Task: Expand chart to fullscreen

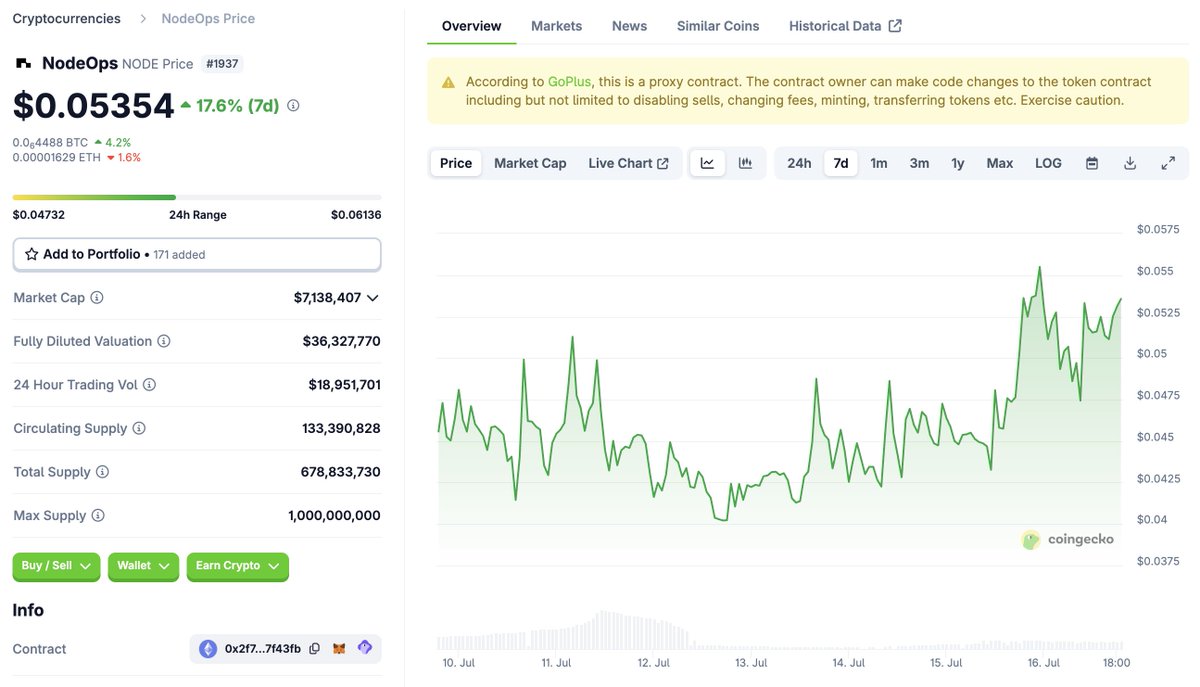Action: [1168, 163]
